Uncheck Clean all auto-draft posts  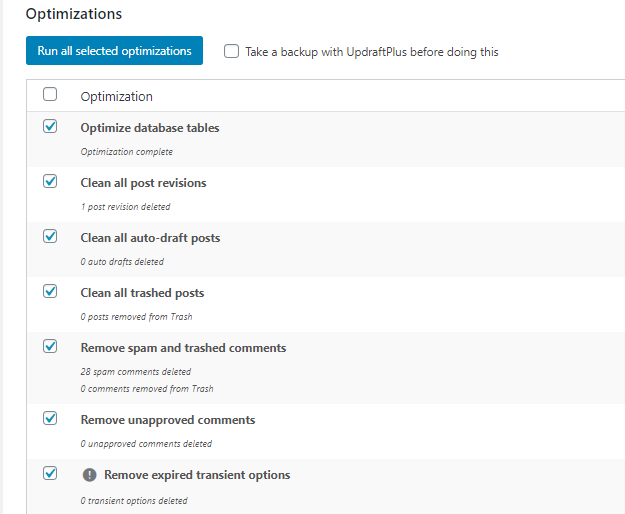pos(50,236)
